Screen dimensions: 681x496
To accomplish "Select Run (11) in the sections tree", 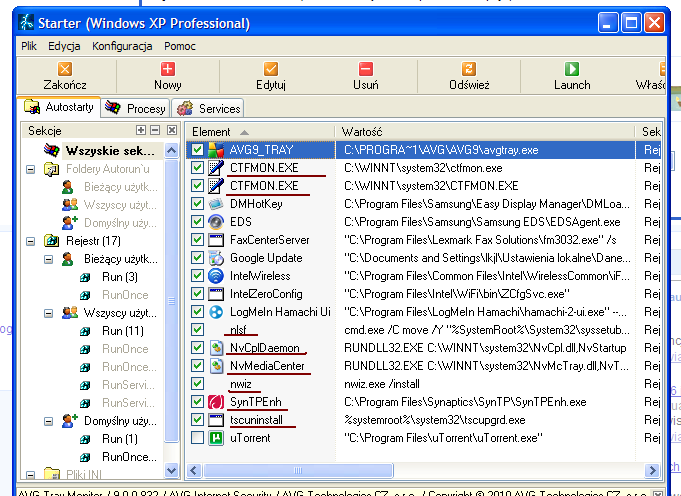I will coord(125,330).
